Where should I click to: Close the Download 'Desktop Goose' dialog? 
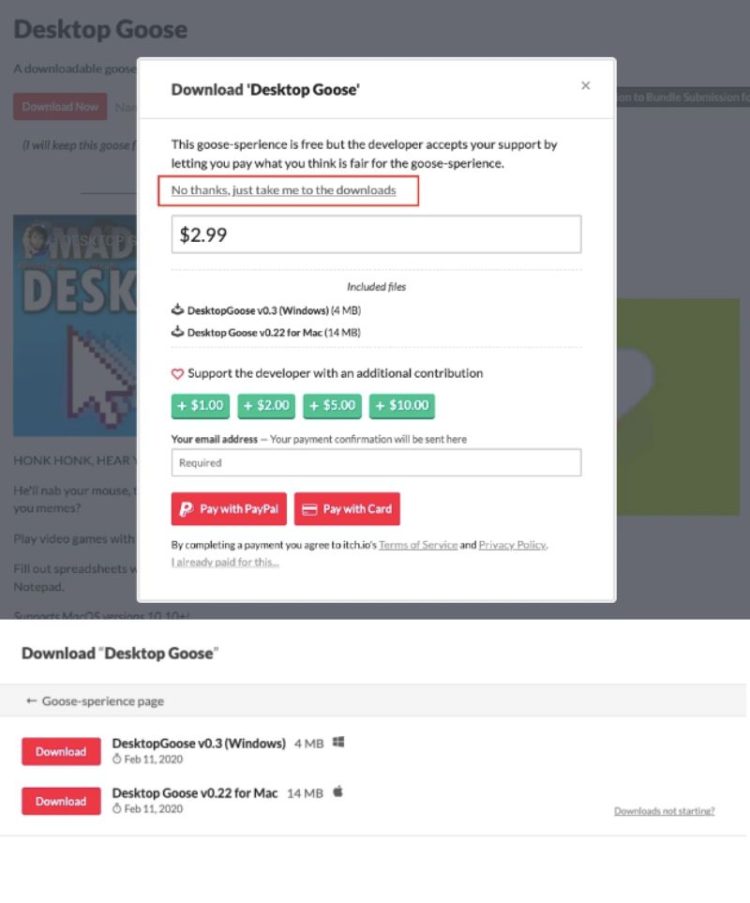[586, 86]
